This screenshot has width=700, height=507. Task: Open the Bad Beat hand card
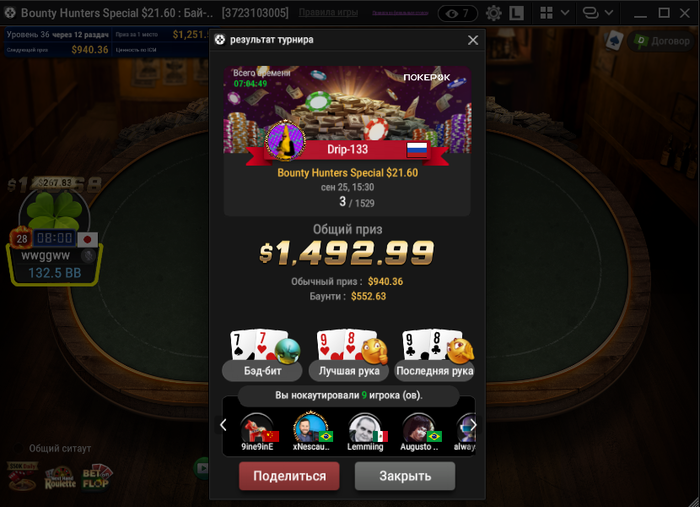pos(262,355)
